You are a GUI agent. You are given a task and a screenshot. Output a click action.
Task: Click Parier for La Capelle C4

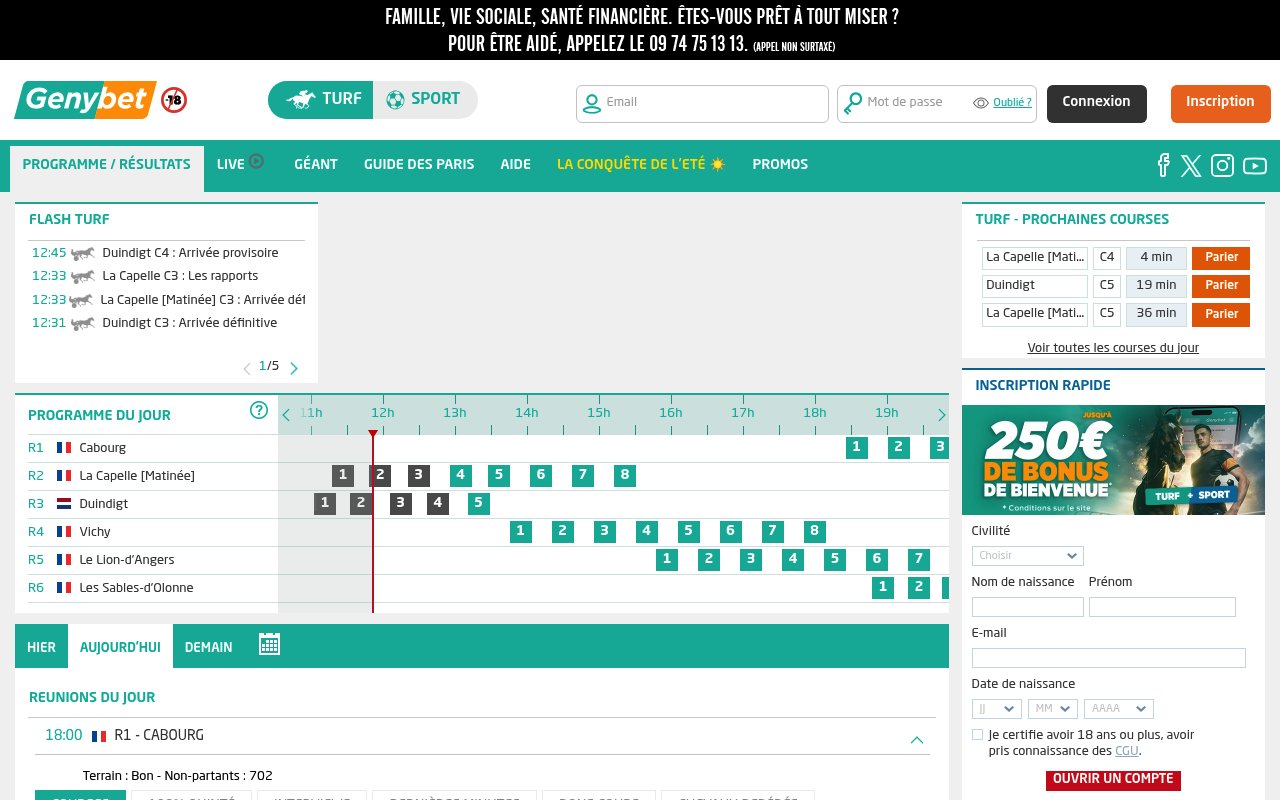1221,258
